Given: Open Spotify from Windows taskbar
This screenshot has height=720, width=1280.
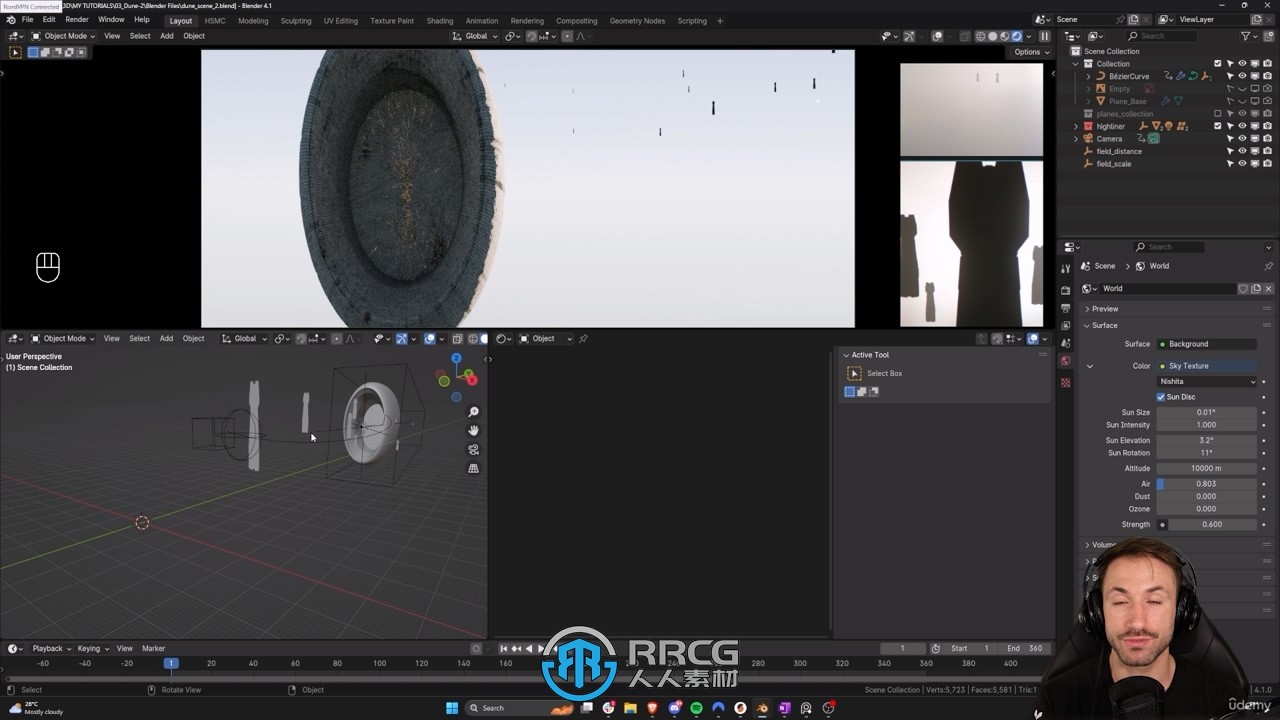Looking at the screenshot, I should pyautogui.click(x=696, y=708).
